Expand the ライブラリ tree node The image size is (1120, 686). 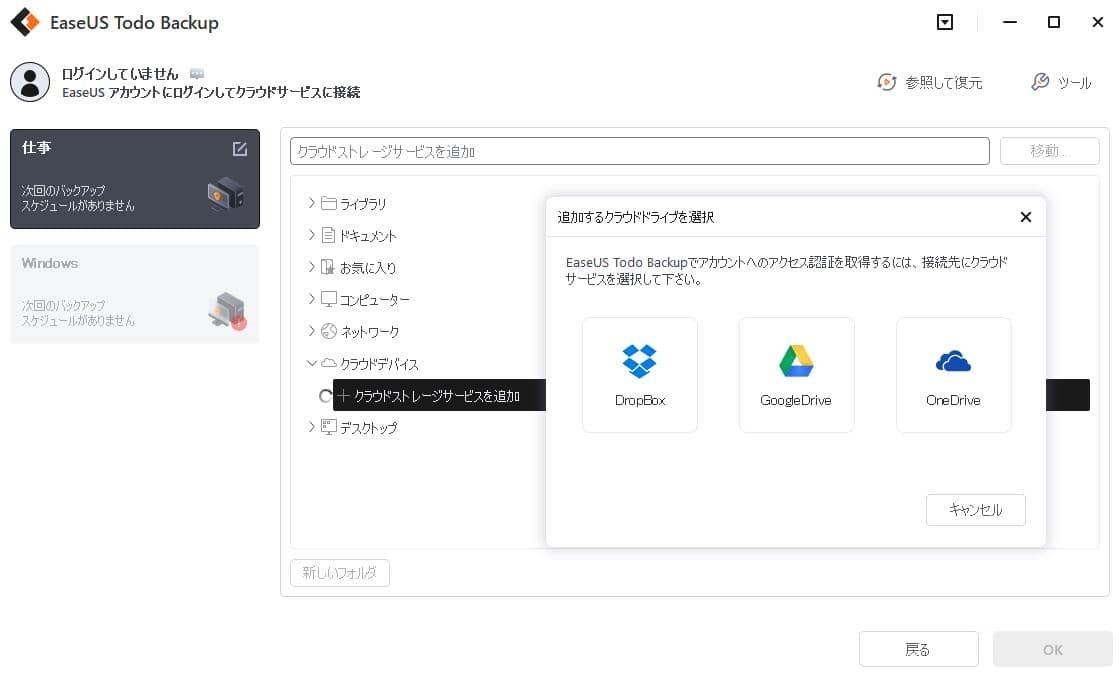[x=312, y=203]
